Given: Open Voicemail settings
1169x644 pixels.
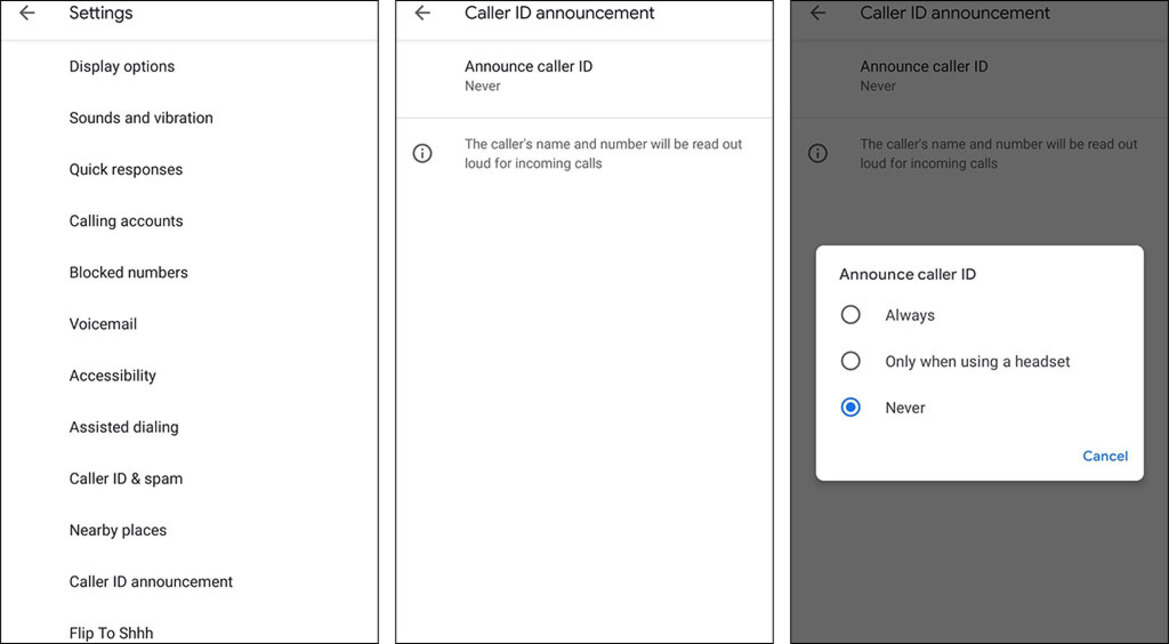Looking at the screenshot, I should (x=189, y=323).
